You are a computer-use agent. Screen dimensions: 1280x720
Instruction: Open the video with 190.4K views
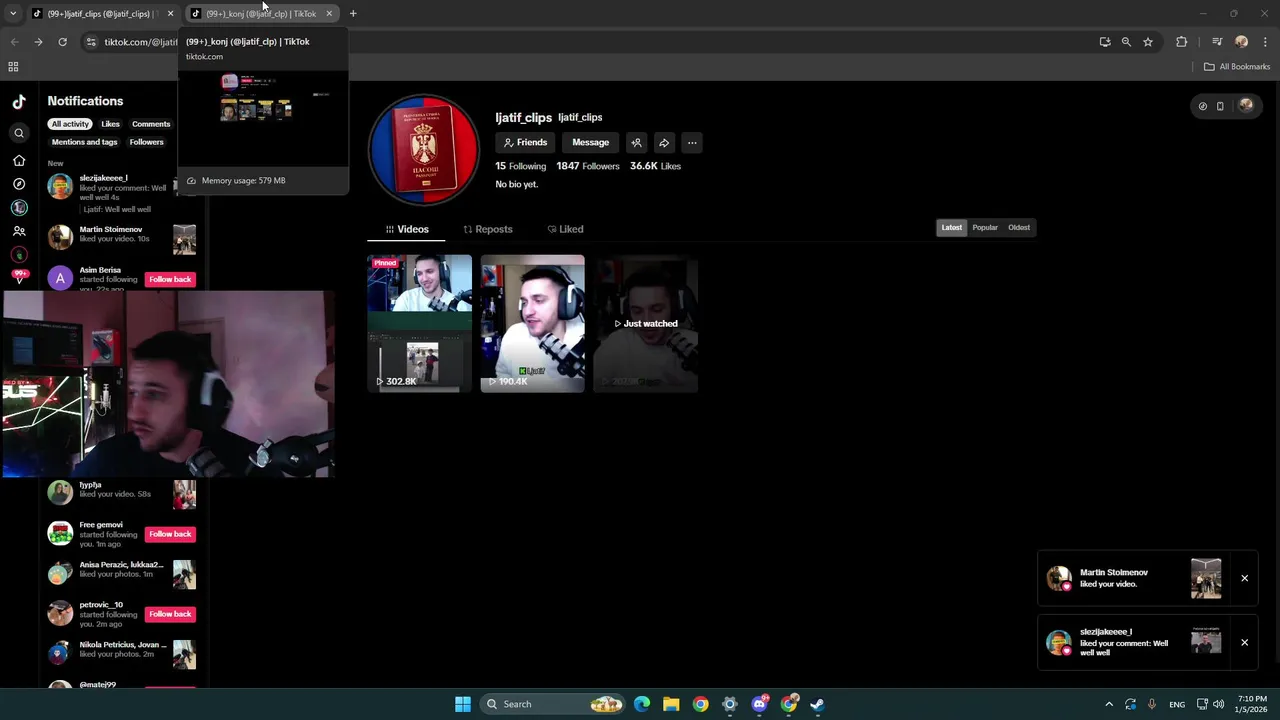click(533, 323)
